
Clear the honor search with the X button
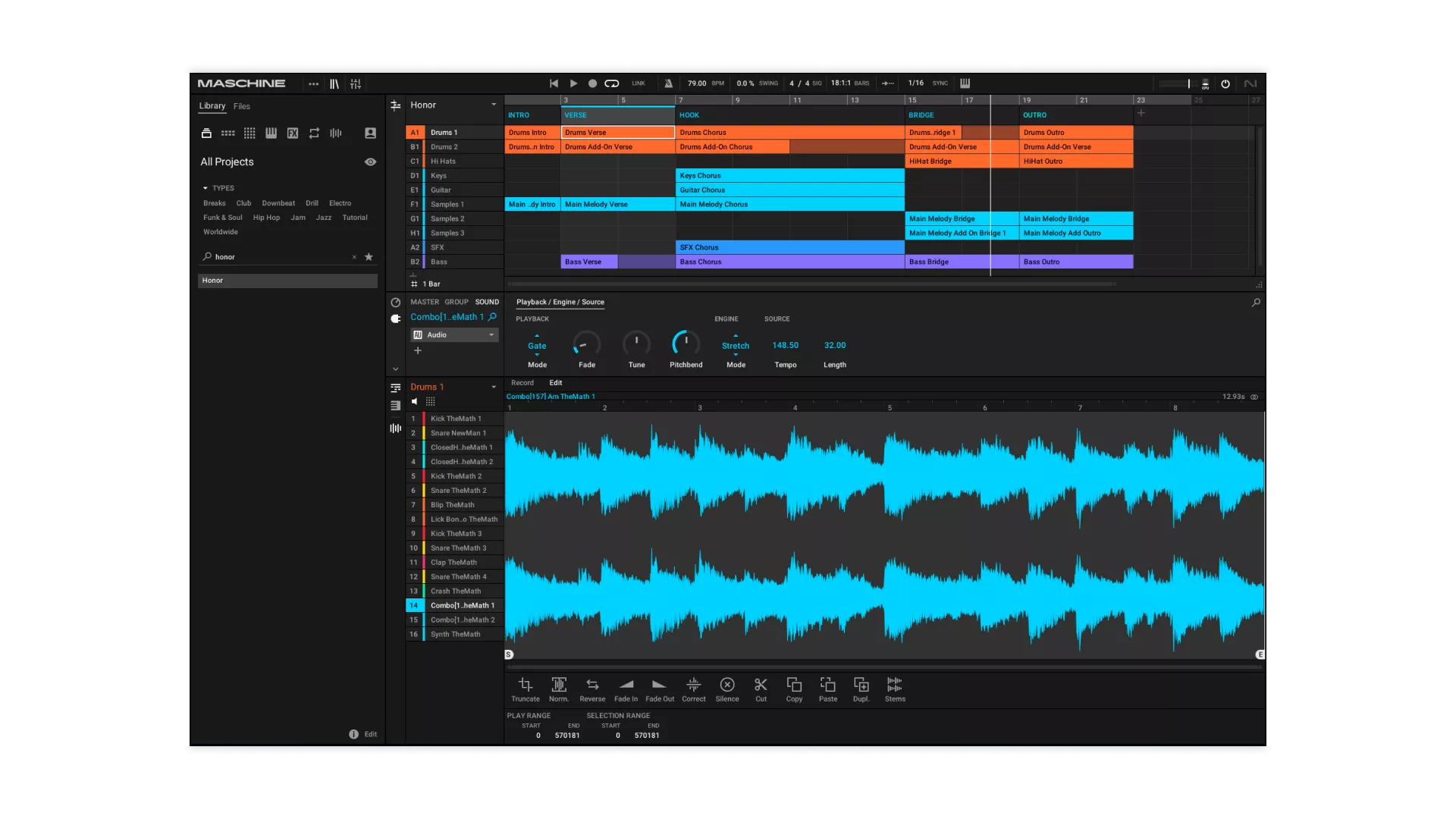click(x=354, y=256)
